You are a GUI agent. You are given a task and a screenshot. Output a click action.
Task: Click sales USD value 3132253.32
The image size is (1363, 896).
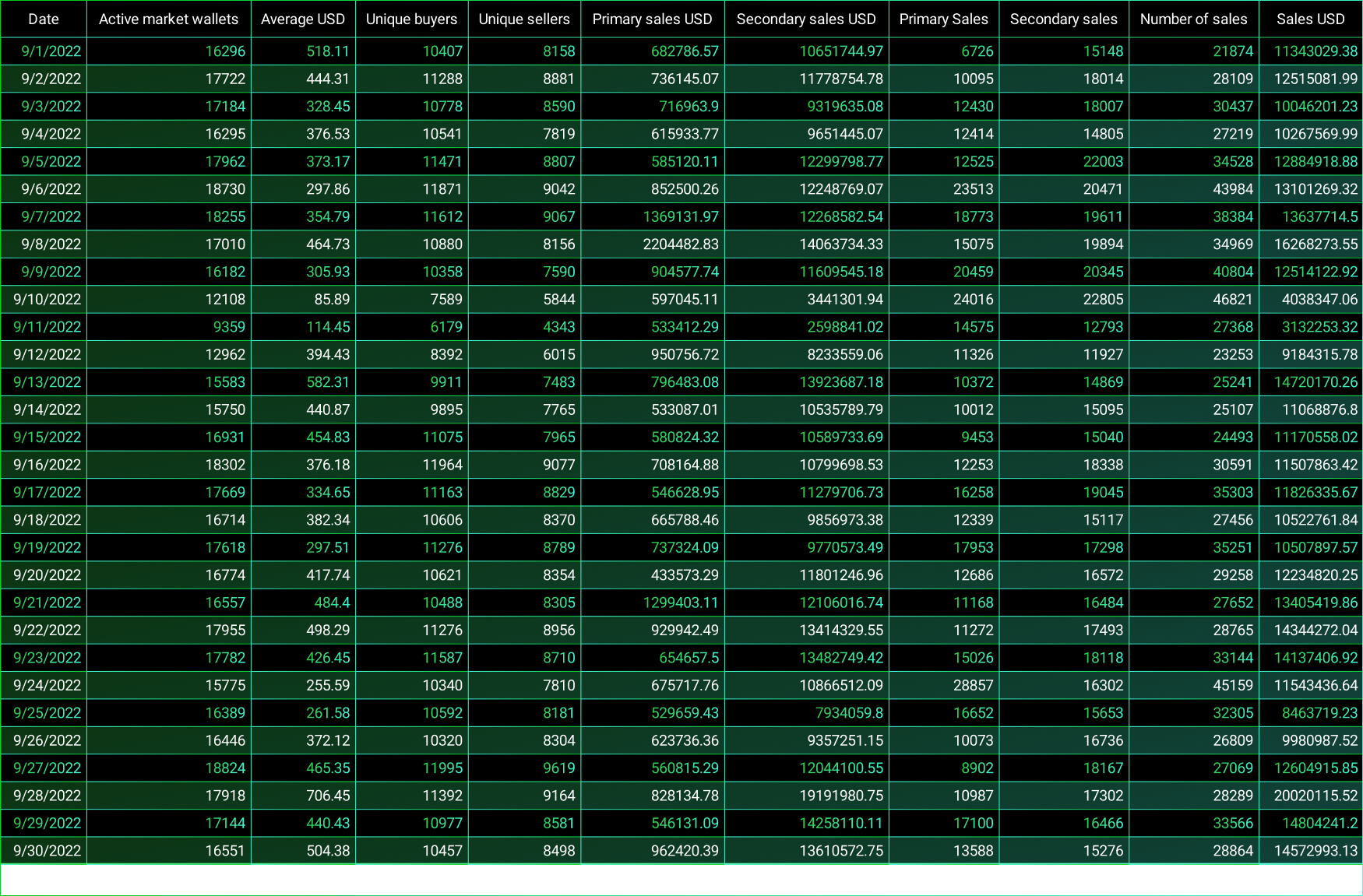[1311, 327]
